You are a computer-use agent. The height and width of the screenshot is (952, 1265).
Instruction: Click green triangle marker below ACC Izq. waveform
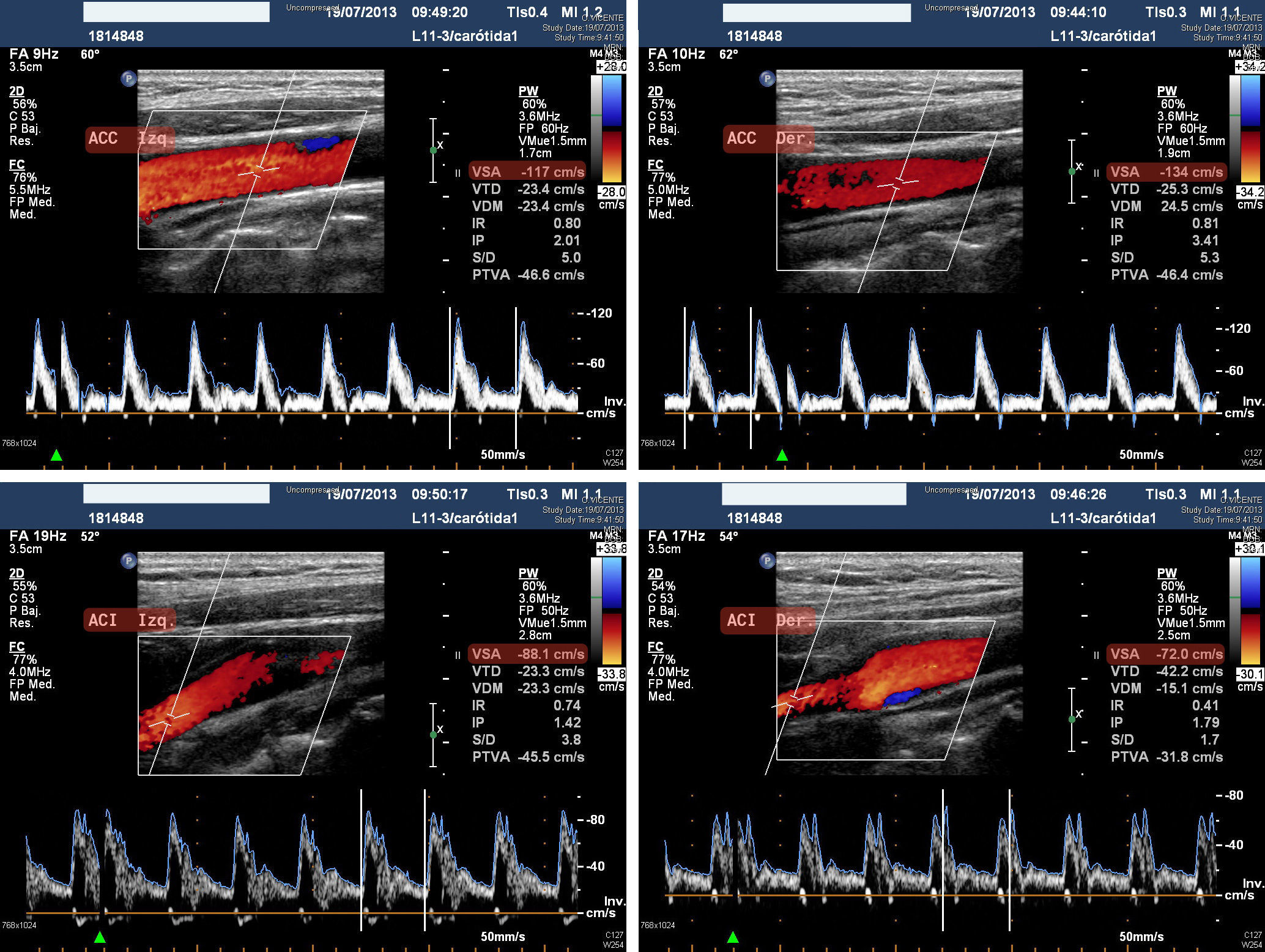[x=56, y=455]
